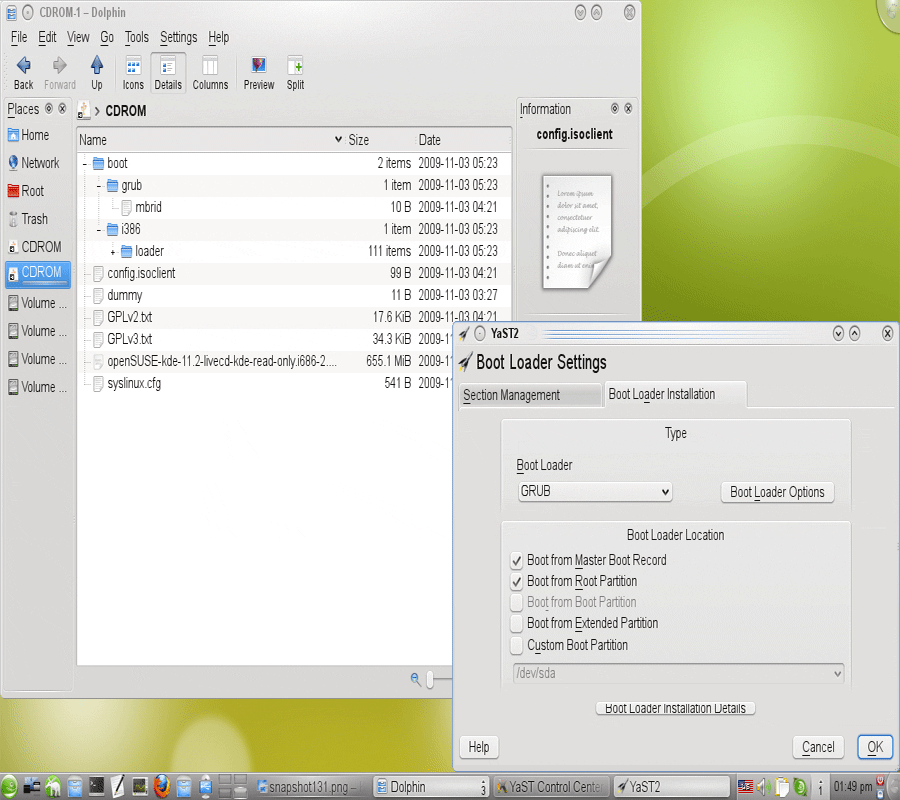
Task: Open Network in the Places panel
Action: tap(33, 163)
